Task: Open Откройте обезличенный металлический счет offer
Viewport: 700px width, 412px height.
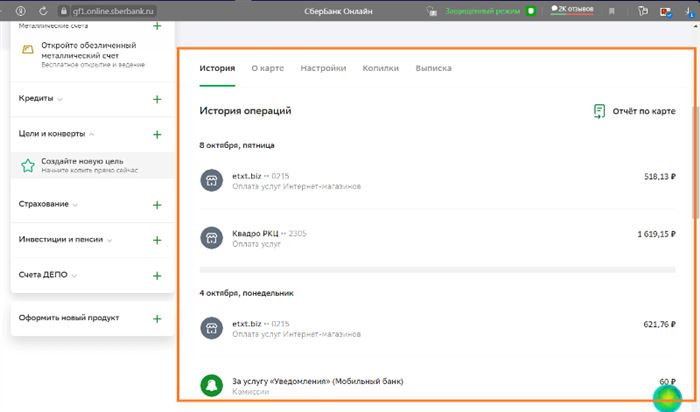Action: click(92, 54)
